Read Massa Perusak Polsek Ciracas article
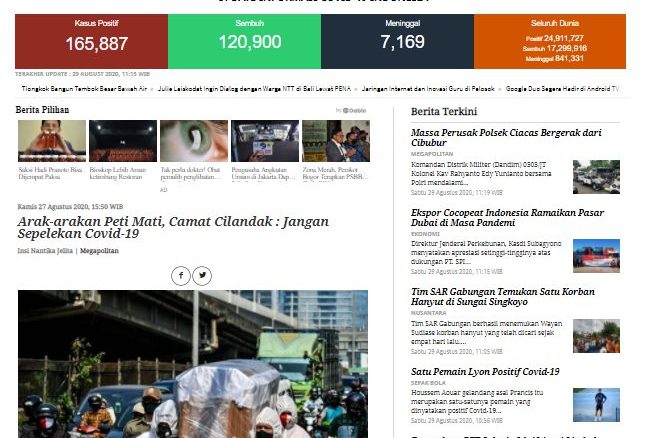654x438 pixels. click(506, 138)
